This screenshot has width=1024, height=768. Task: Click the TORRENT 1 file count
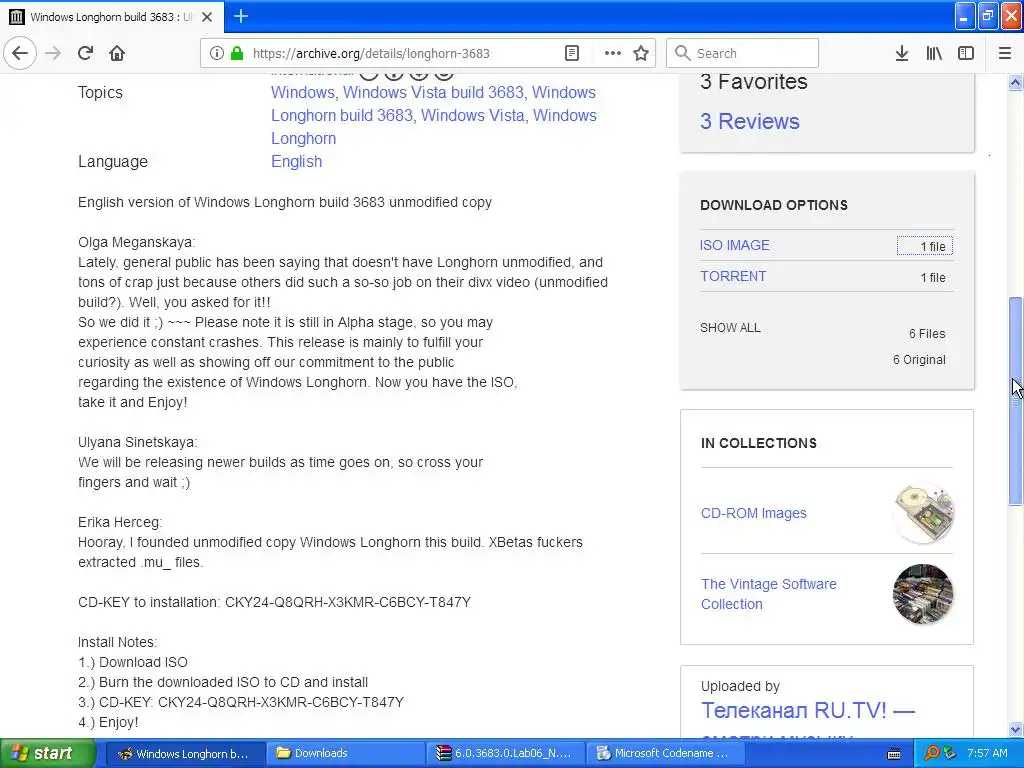[x=933, y=278]
